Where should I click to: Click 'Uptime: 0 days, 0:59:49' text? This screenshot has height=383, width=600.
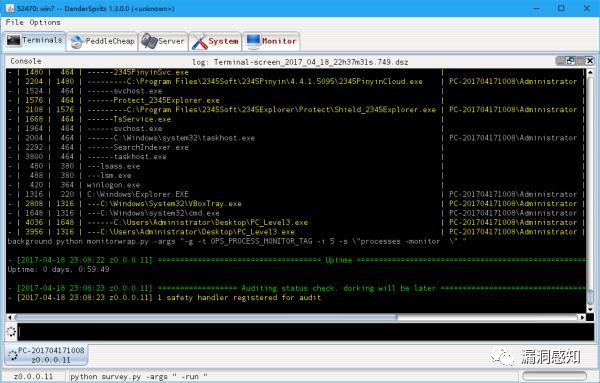pyautogui.click(x=58, y=269)
